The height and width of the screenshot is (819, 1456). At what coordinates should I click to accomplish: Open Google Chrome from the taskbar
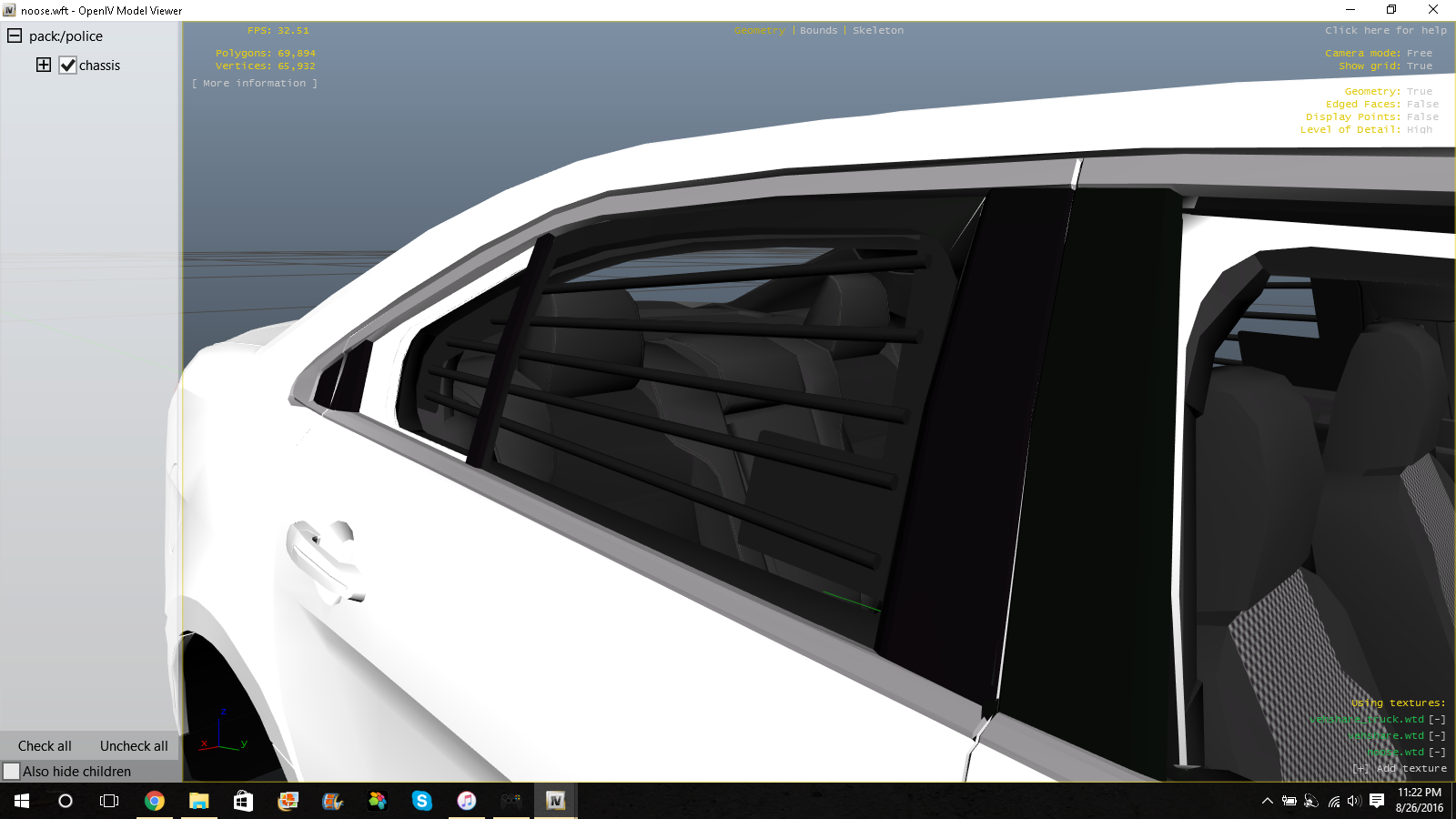pyautogui.click(x=155, y=801)
